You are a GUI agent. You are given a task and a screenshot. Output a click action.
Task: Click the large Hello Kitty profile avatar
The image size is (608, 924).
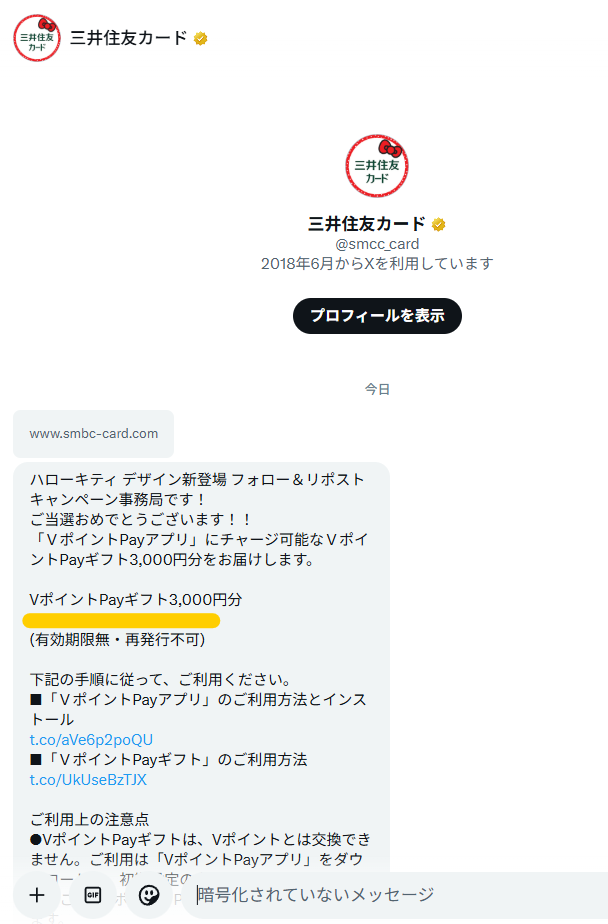click(x=377, y=166)
